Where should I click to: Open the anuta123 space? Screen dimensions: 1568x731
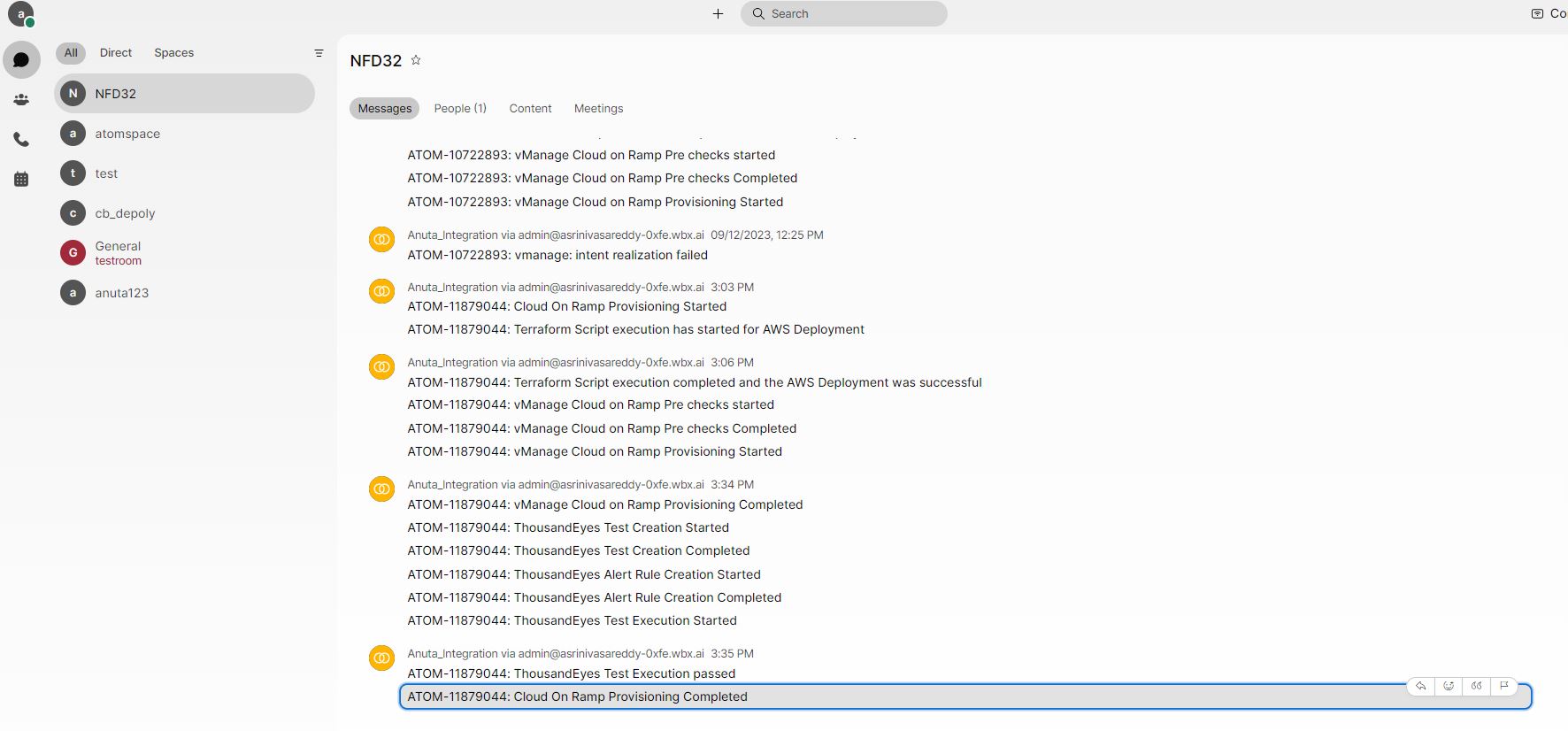click(184, 293)
